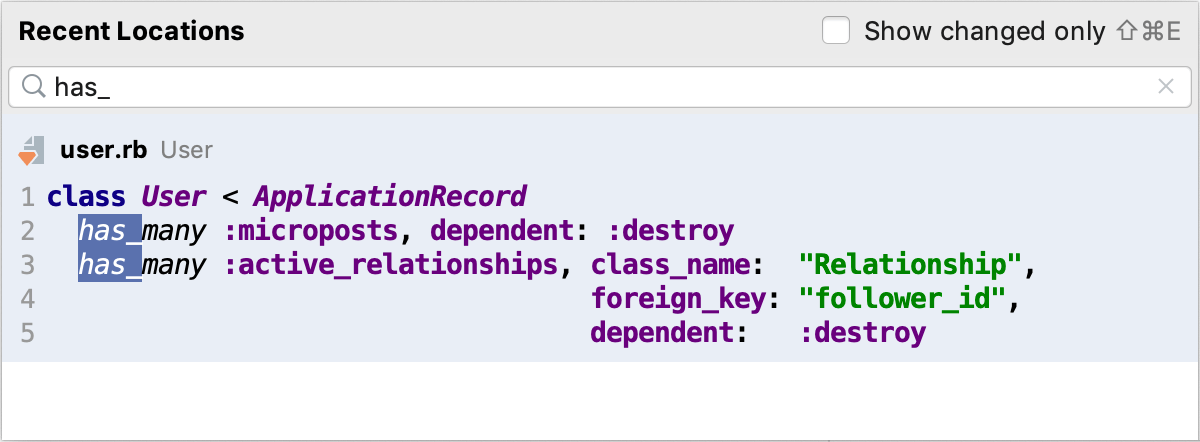The height and width of the screenshot is (442, 1200).
Task: Click the :microposts symbol
Action: click(x=310, y=231)
